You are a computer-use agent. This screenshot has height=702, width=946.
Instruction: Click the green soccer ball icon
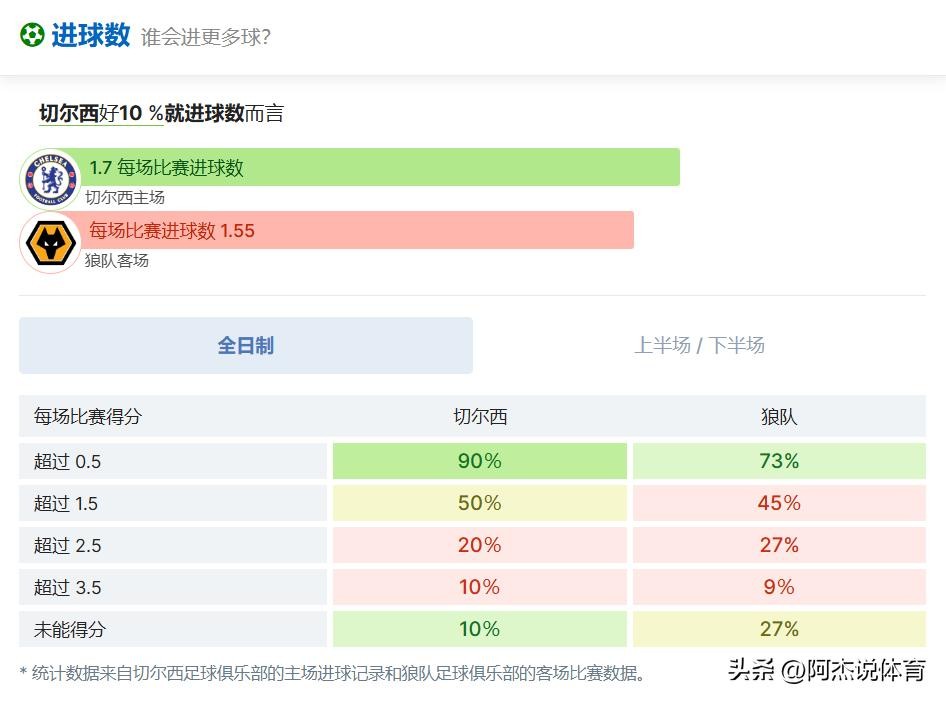click(32, 36)
